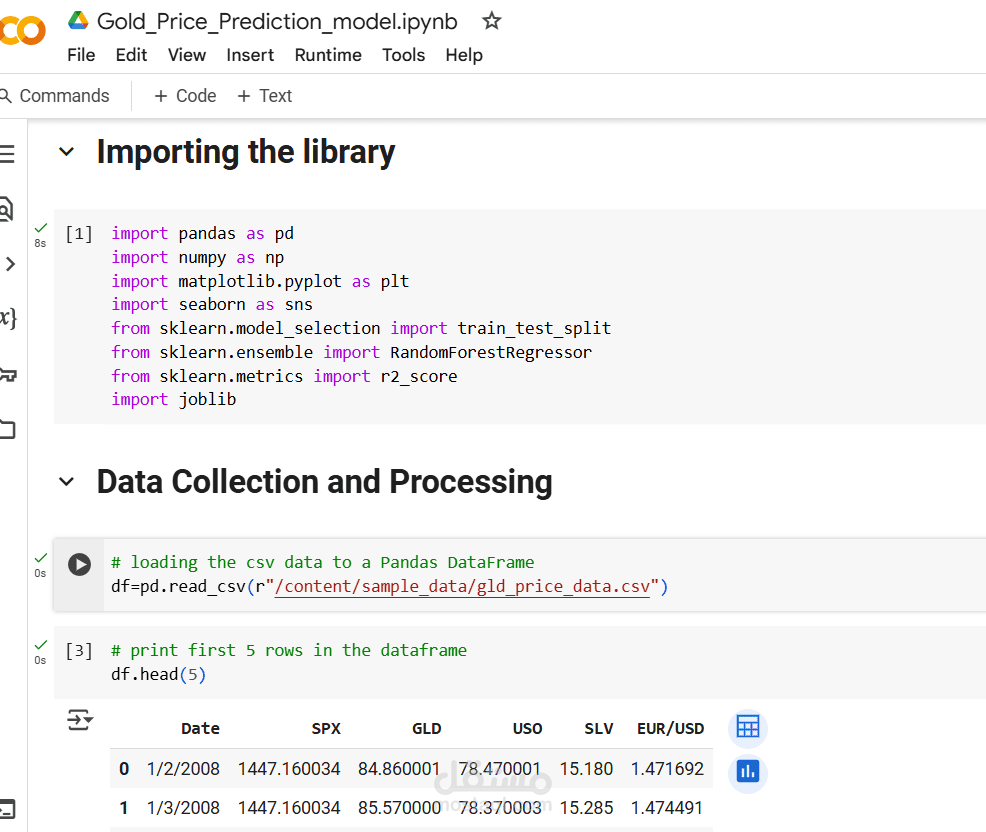Collapse the Data Collection and Processing section
The height and width of the screenshot is (832, 986).
66,482
